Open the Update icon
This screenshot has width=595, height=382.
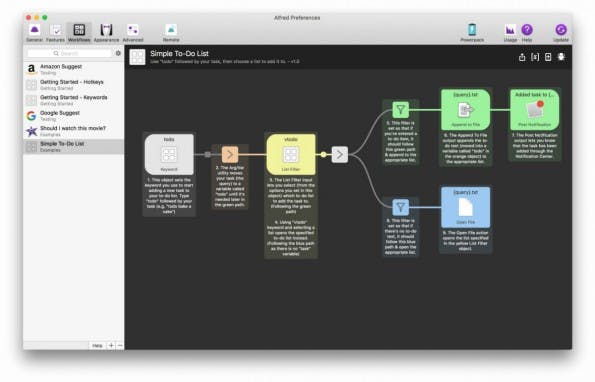coord(561,33)
